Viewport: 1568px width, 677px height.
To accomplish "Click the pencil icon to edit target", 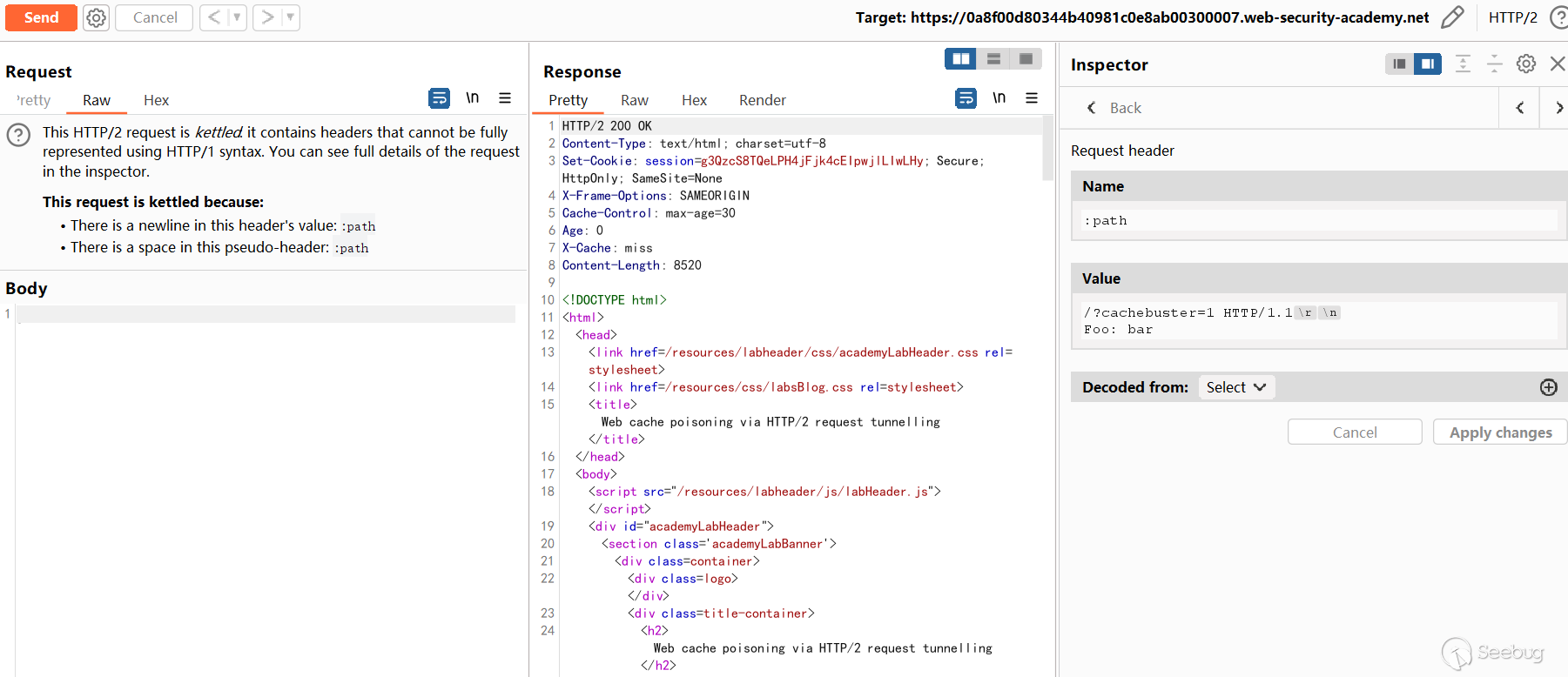I will [x=1452, y=17].
